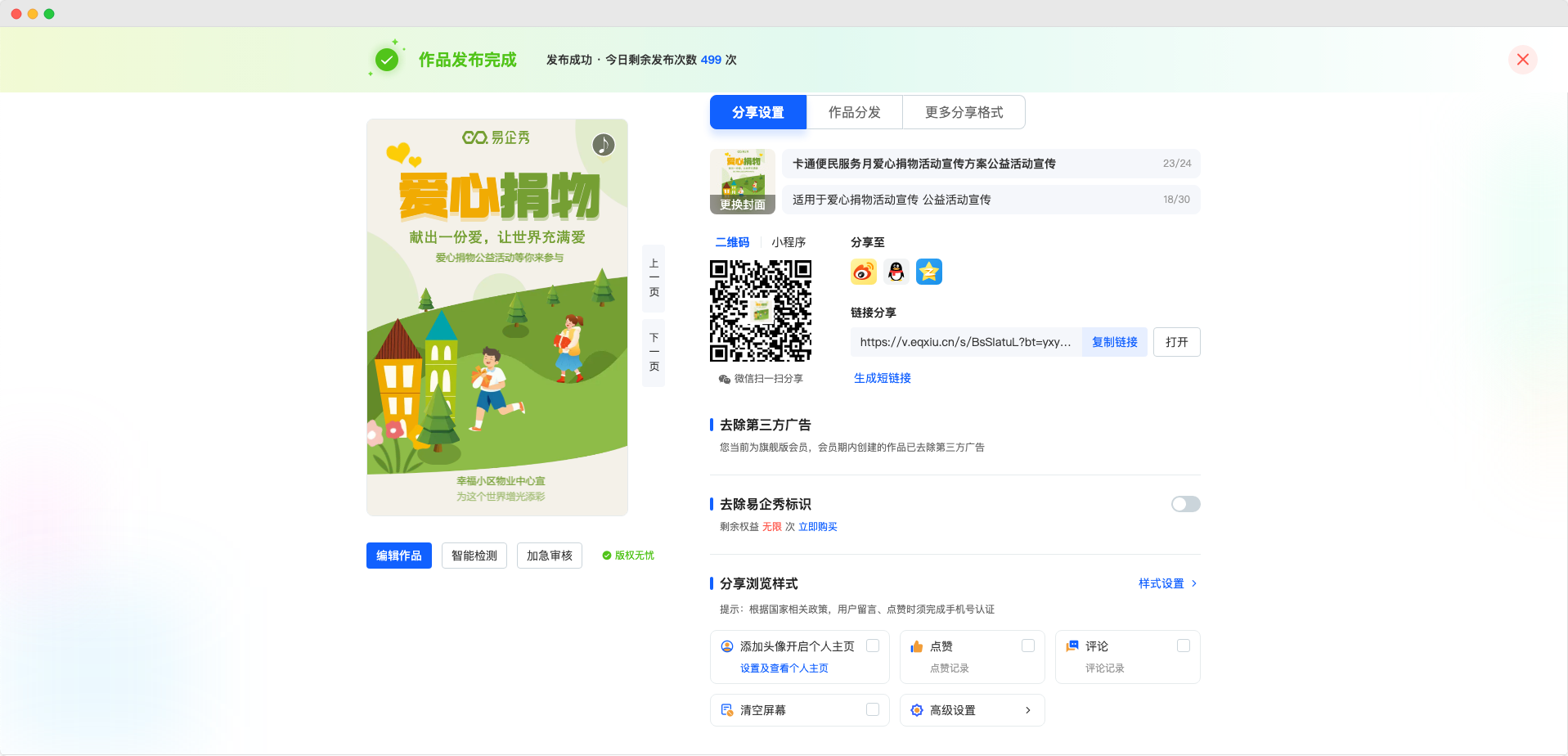Screen dimensions: 1568x756
Task: Go to previous page 上一页
Action: 654,278
